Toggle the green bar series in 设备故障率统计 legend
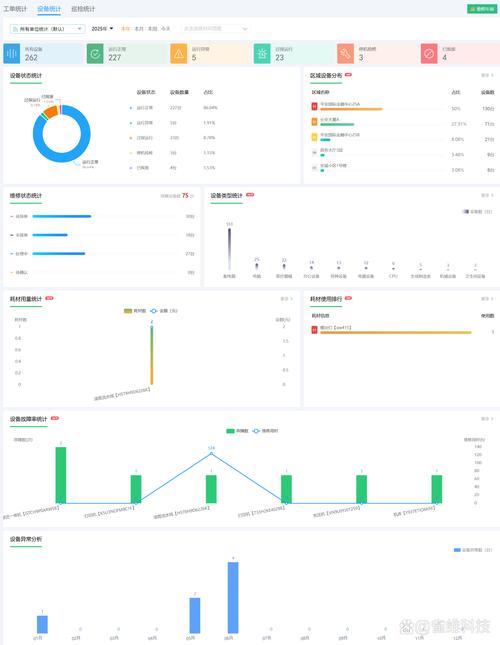This screenshot has width=500, height=645. 237,431
